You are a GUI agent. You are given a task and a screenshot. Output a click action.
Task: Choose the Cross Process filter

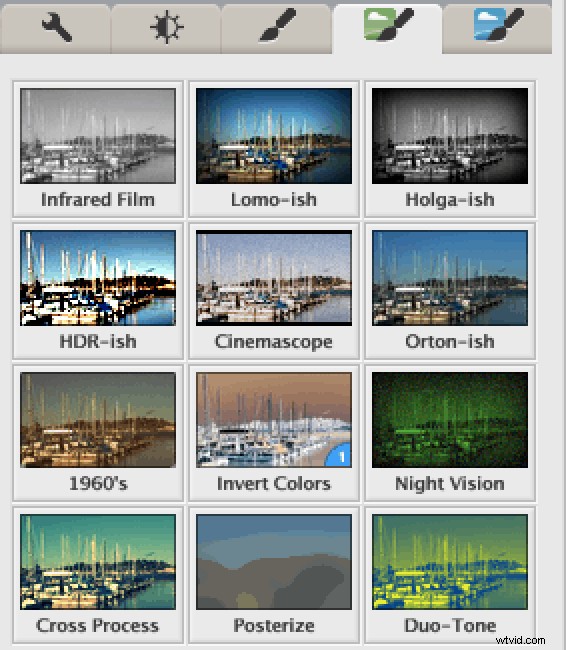(x=98, y=575)
